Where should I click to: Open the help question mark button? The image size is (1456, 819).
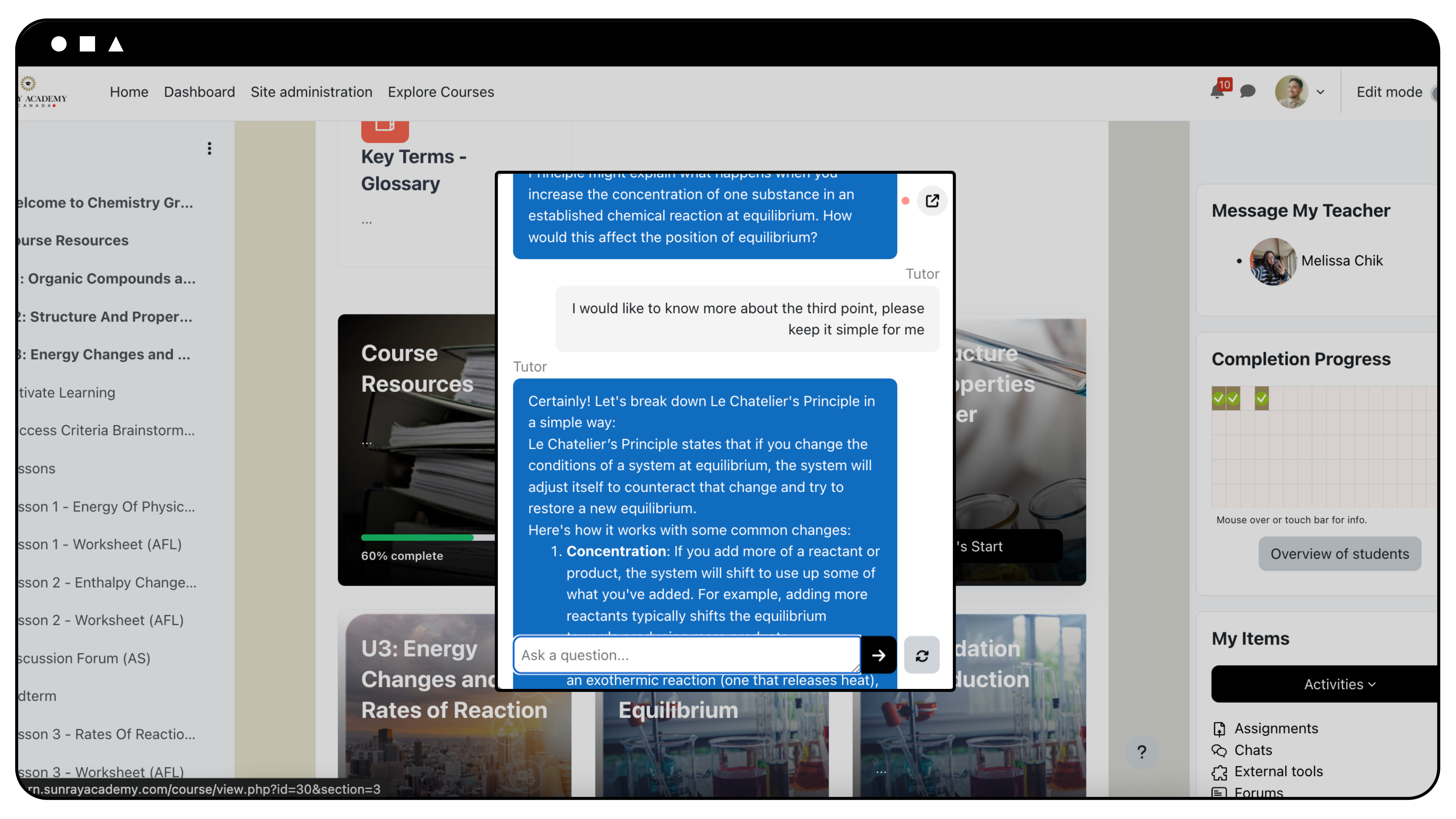(x=1141, y=752)
